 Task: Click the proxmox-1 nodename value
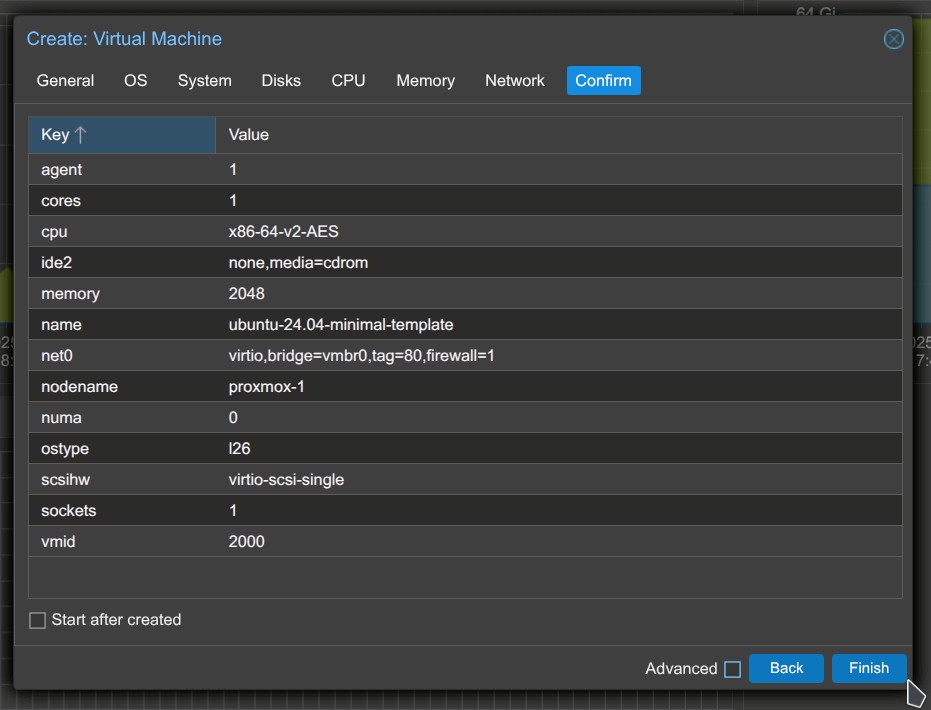(x=267, y=386)
